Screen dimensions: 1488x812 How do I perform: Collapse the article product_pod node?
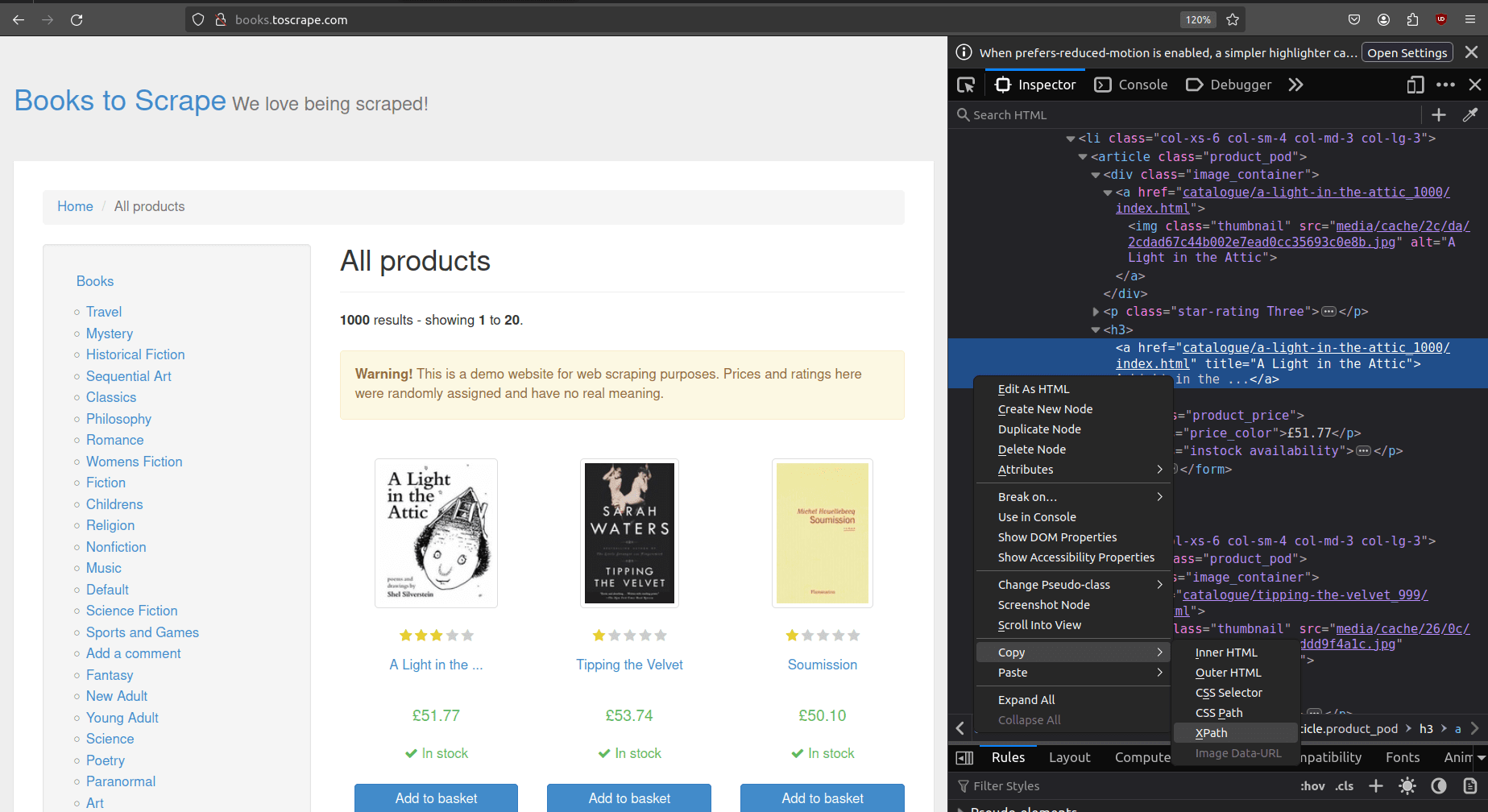1083,157
